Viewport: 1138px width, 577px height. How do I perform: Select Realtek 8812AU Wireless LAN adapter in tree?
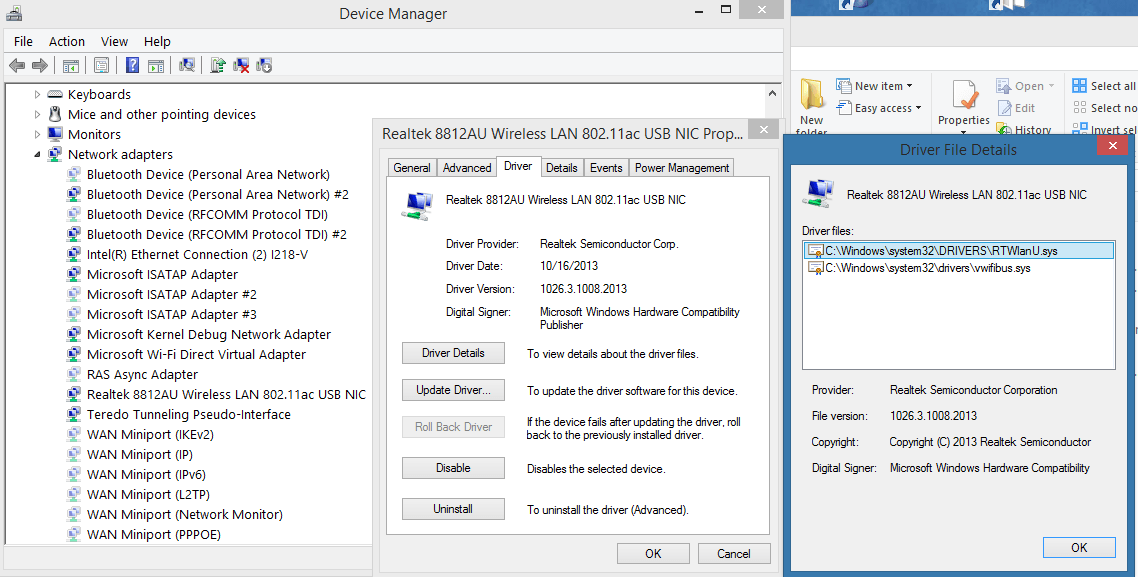226,395
